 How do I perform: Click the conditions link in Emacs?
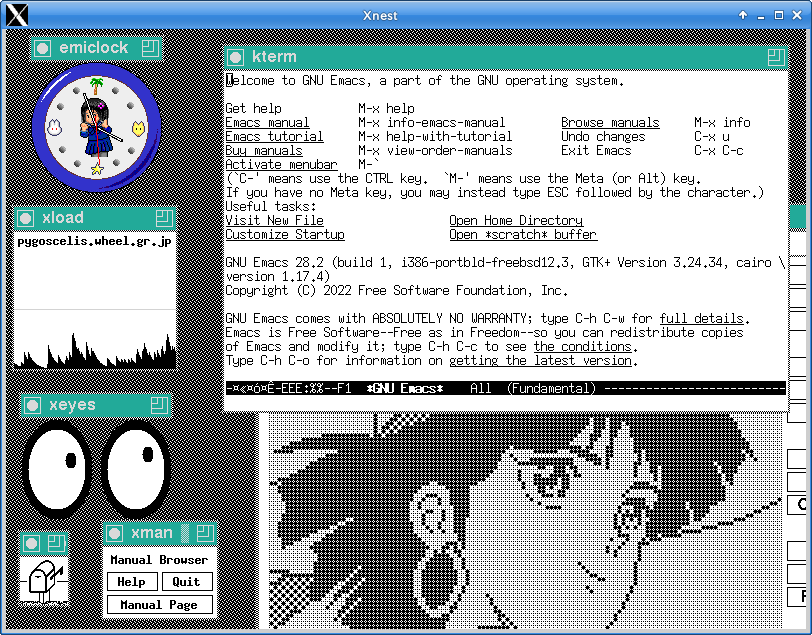tap(583, 347)
